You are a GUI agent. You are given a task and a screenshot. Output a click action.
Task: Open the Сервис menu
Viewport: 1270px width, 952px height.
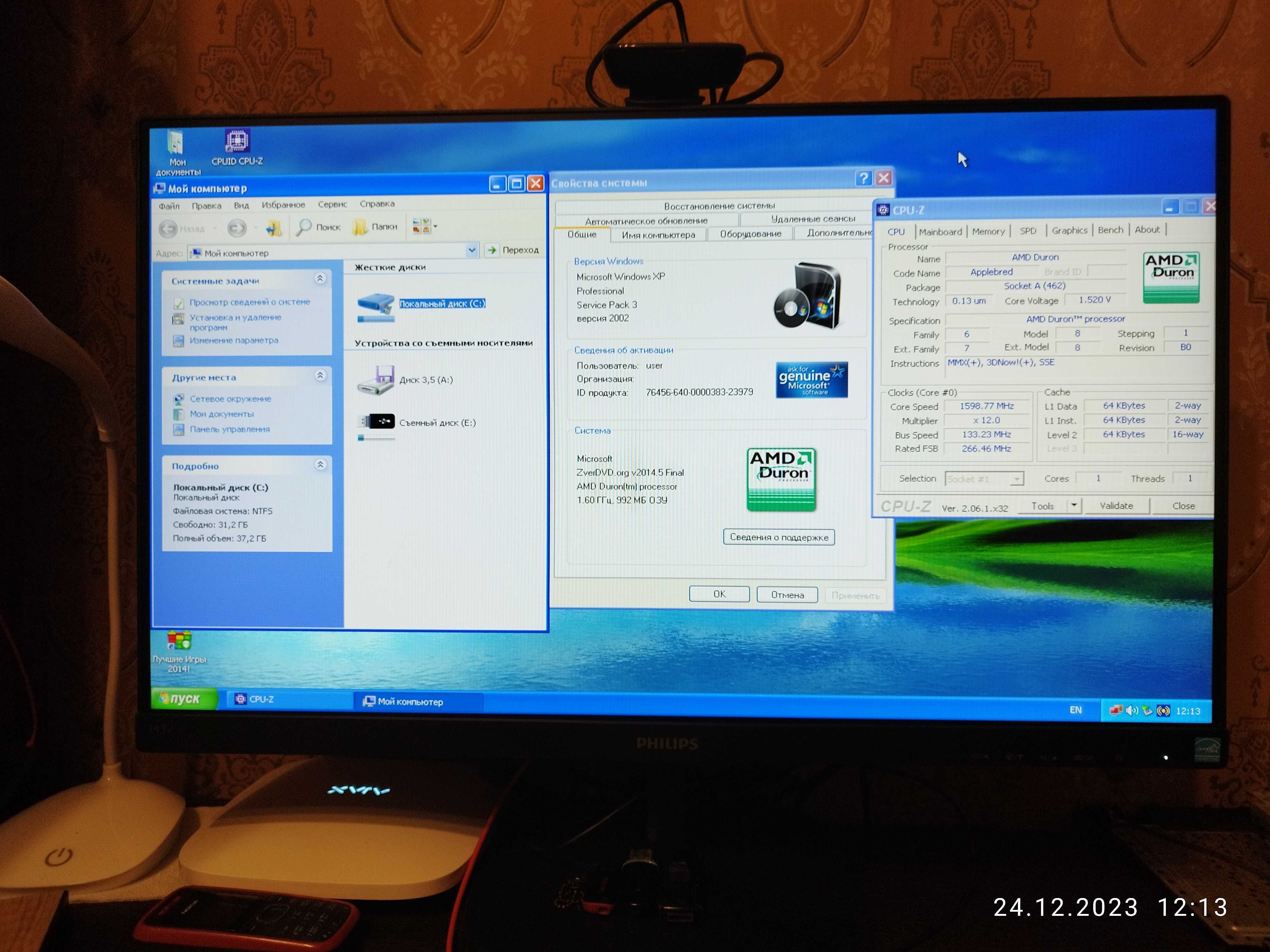332,204
